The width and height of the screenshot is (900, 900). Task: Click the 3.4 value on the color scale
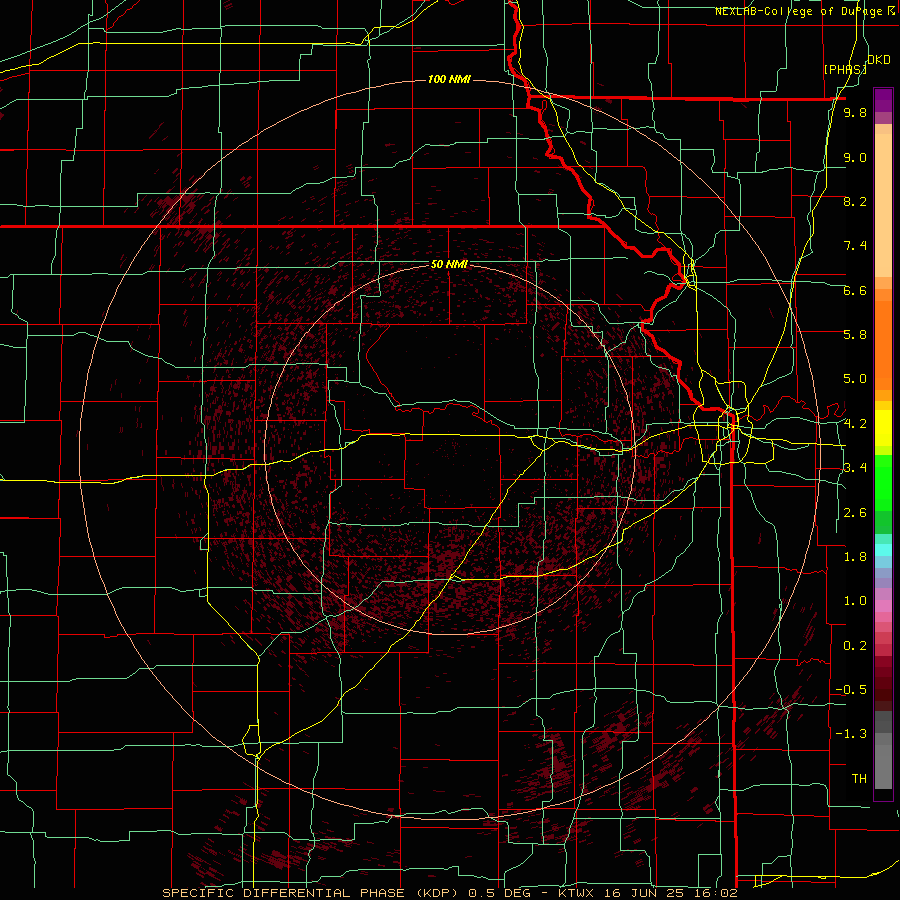coord(855,468)
